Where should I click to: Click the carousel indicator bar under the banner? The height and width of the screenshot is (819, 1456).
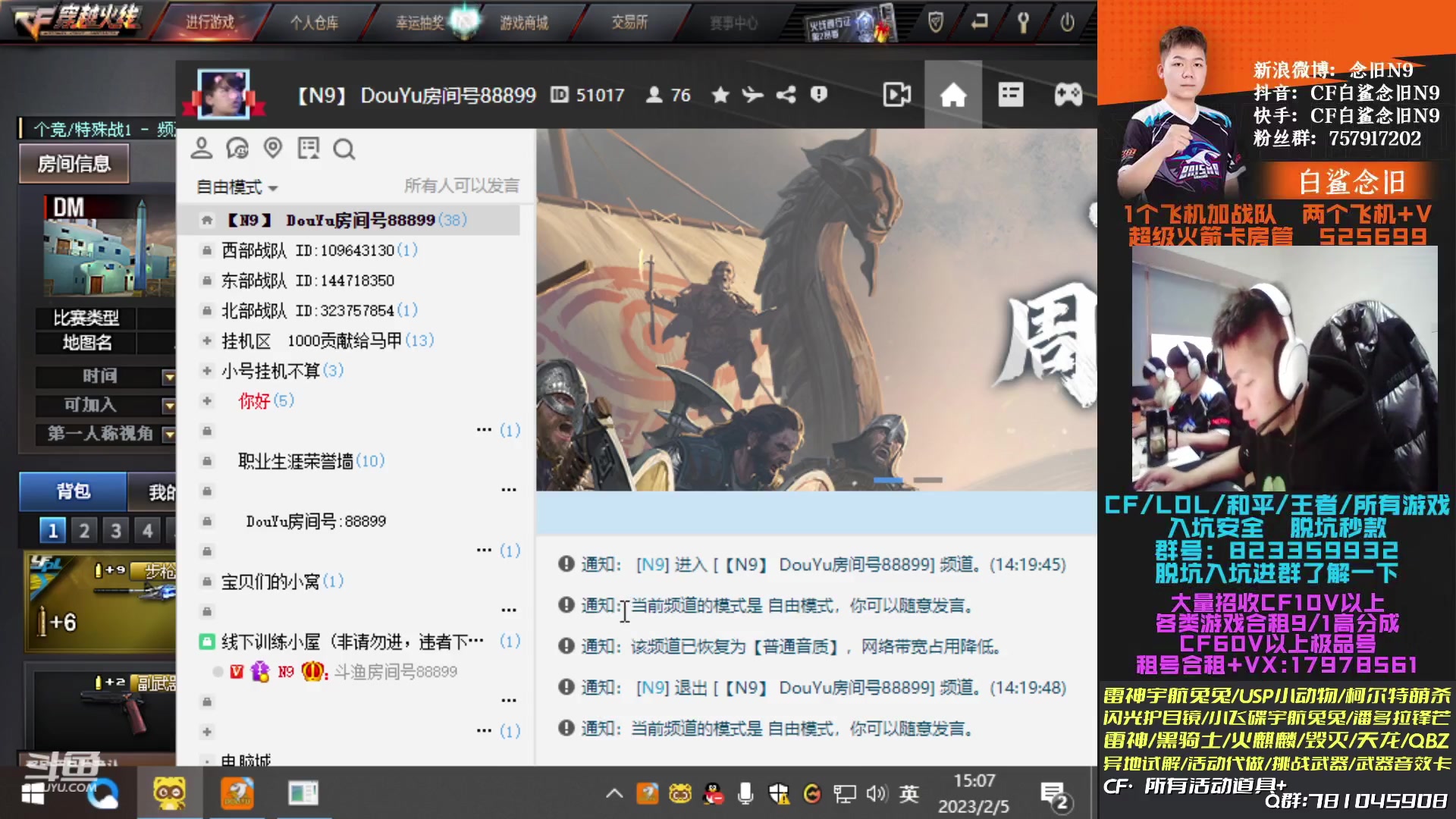coord(888,479)
